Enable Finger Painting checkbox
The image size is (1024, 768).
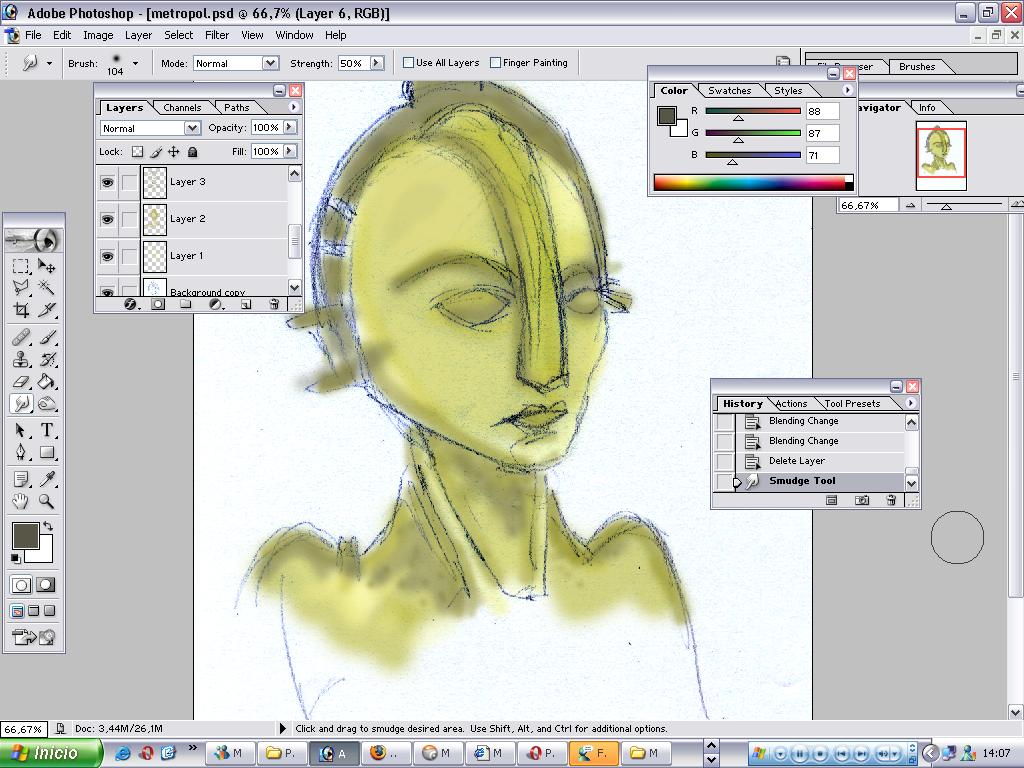tap(496, 63)
